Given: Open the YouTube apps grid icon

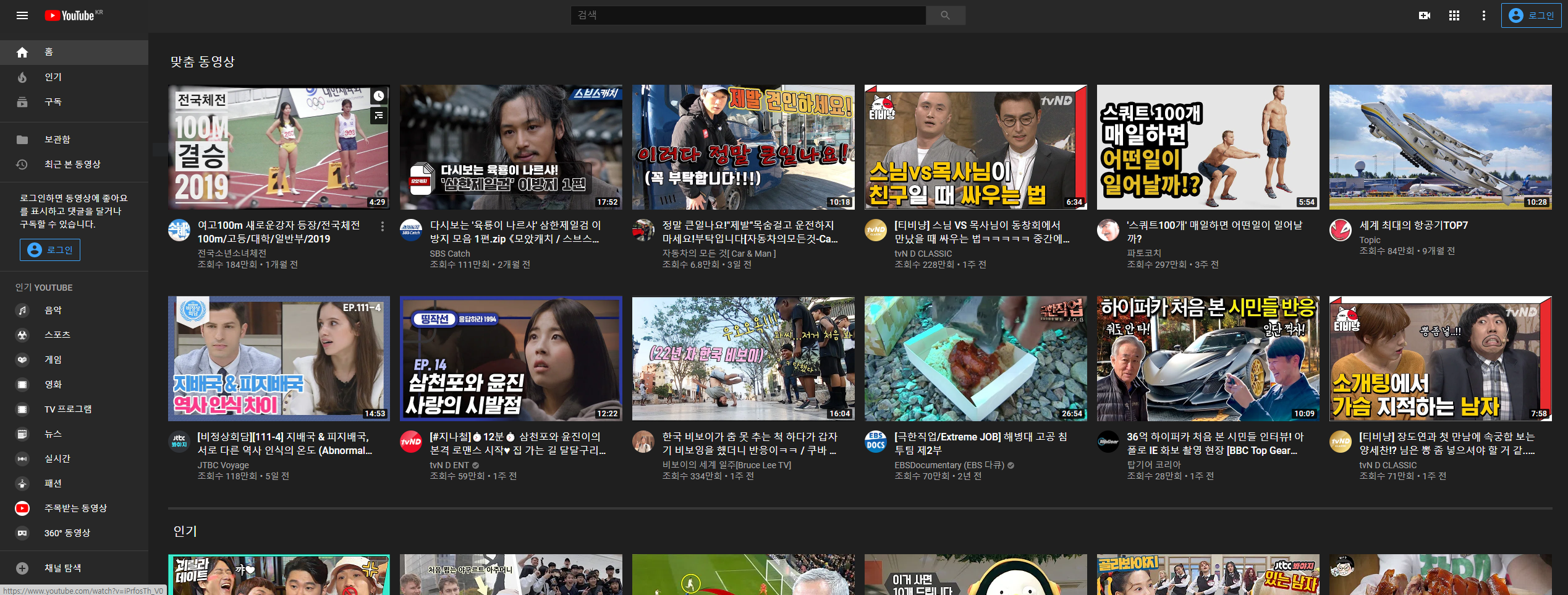Looking at the screenshot, I should [1454, 15].
